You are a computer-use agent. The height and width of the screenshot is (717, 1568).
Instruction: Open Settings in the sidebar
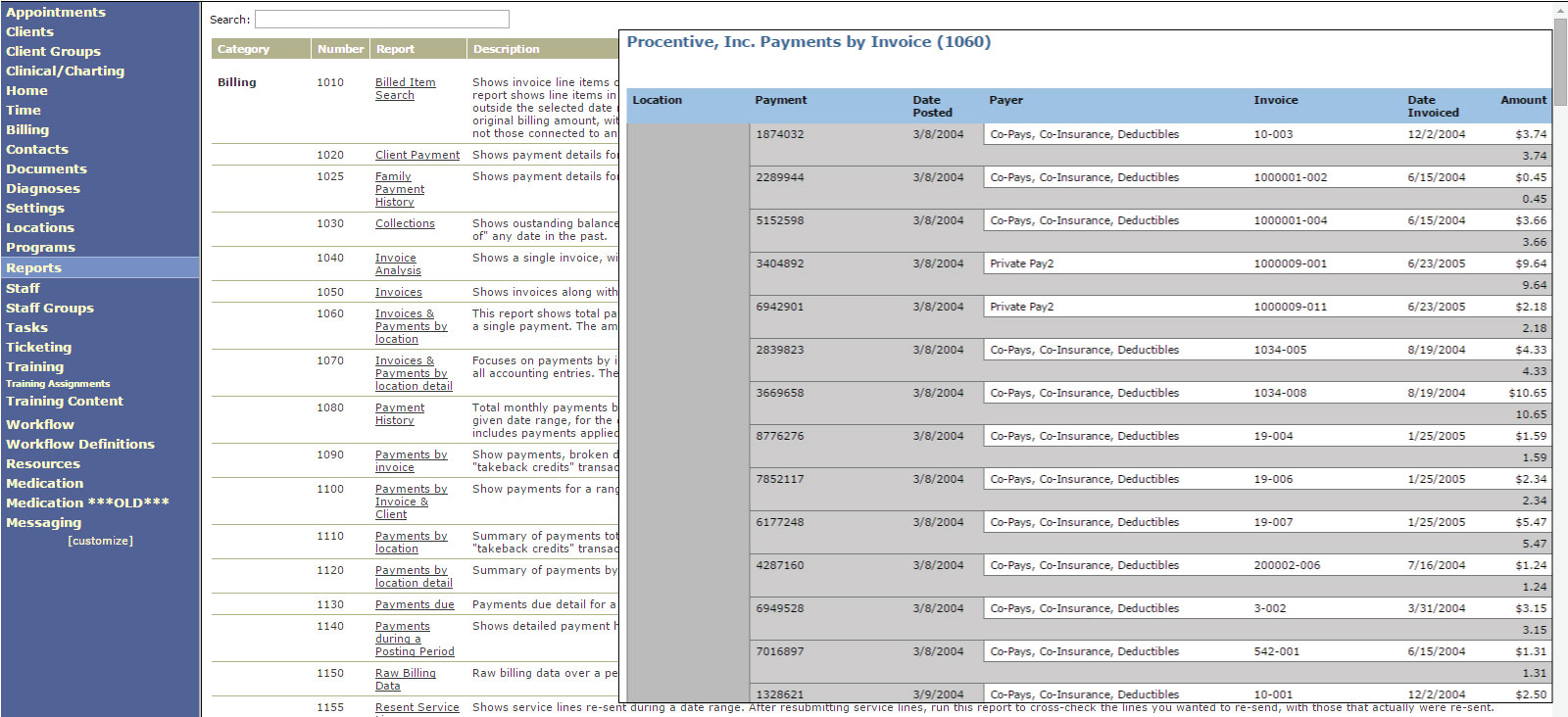tap(35, 208)
